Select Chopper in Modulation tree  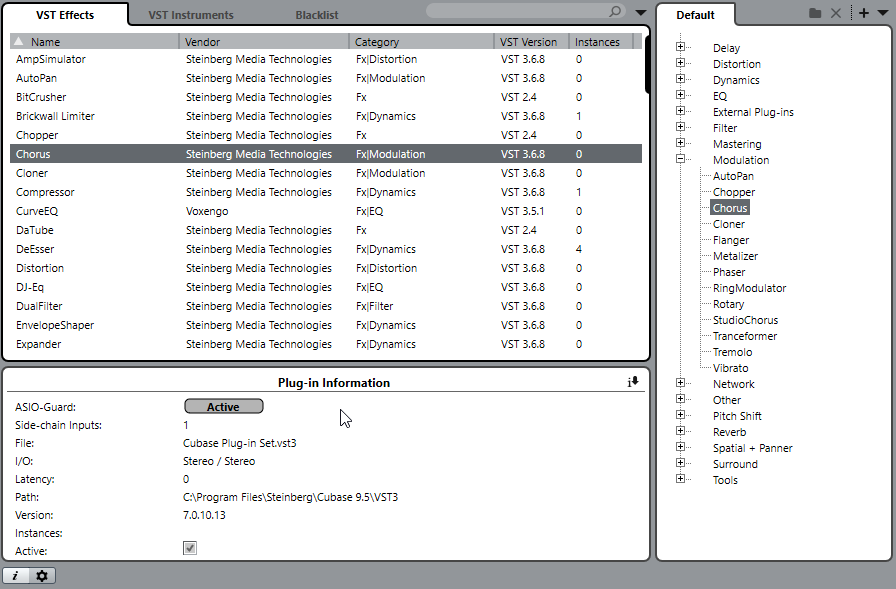click(x=734, y=193)
